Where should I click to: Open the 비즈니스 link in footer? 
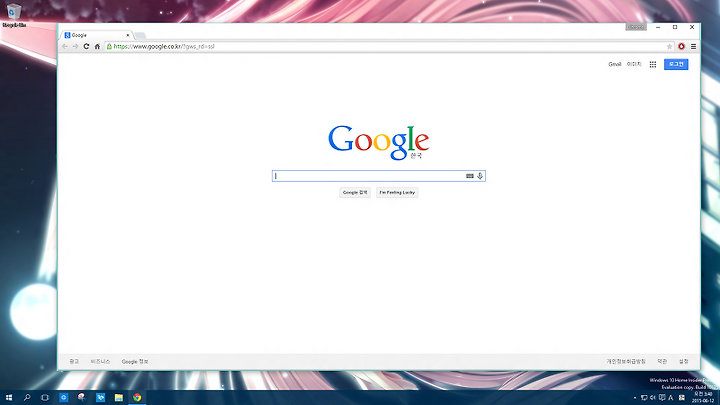(100, 361)
